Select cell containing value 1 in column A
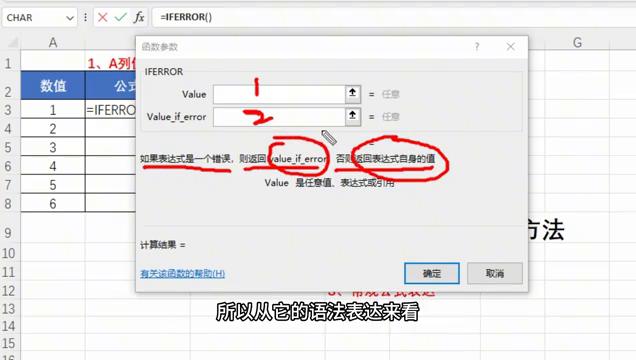This screenshot has width=636, height=360. (x=53, y=109)
